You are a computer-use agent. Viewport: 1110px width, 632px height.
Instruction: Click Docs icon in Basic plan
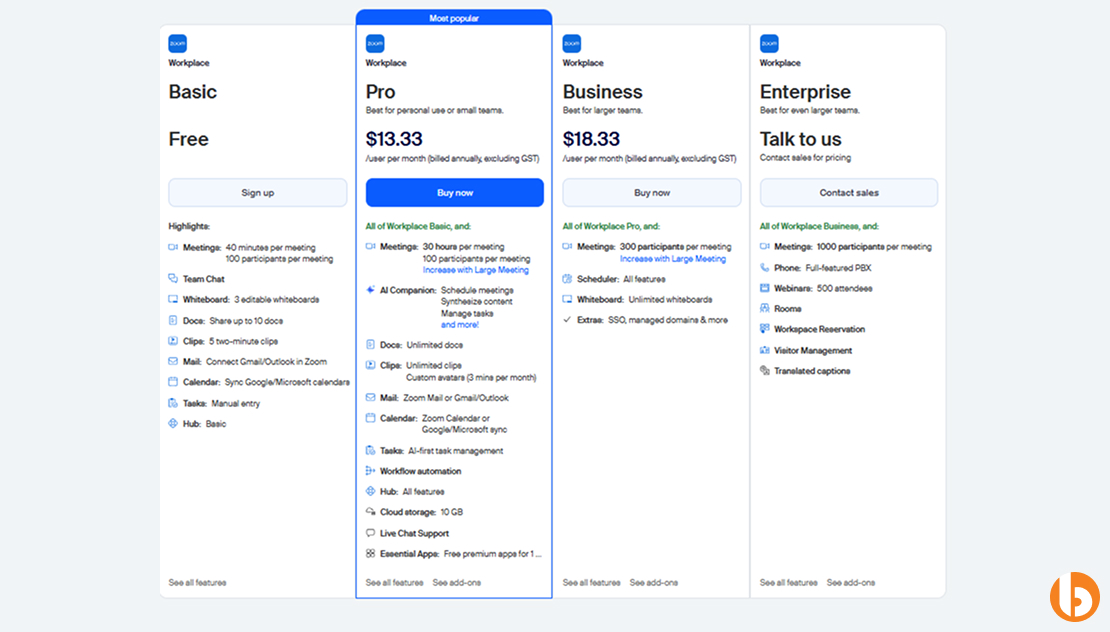tap(173, 320)
